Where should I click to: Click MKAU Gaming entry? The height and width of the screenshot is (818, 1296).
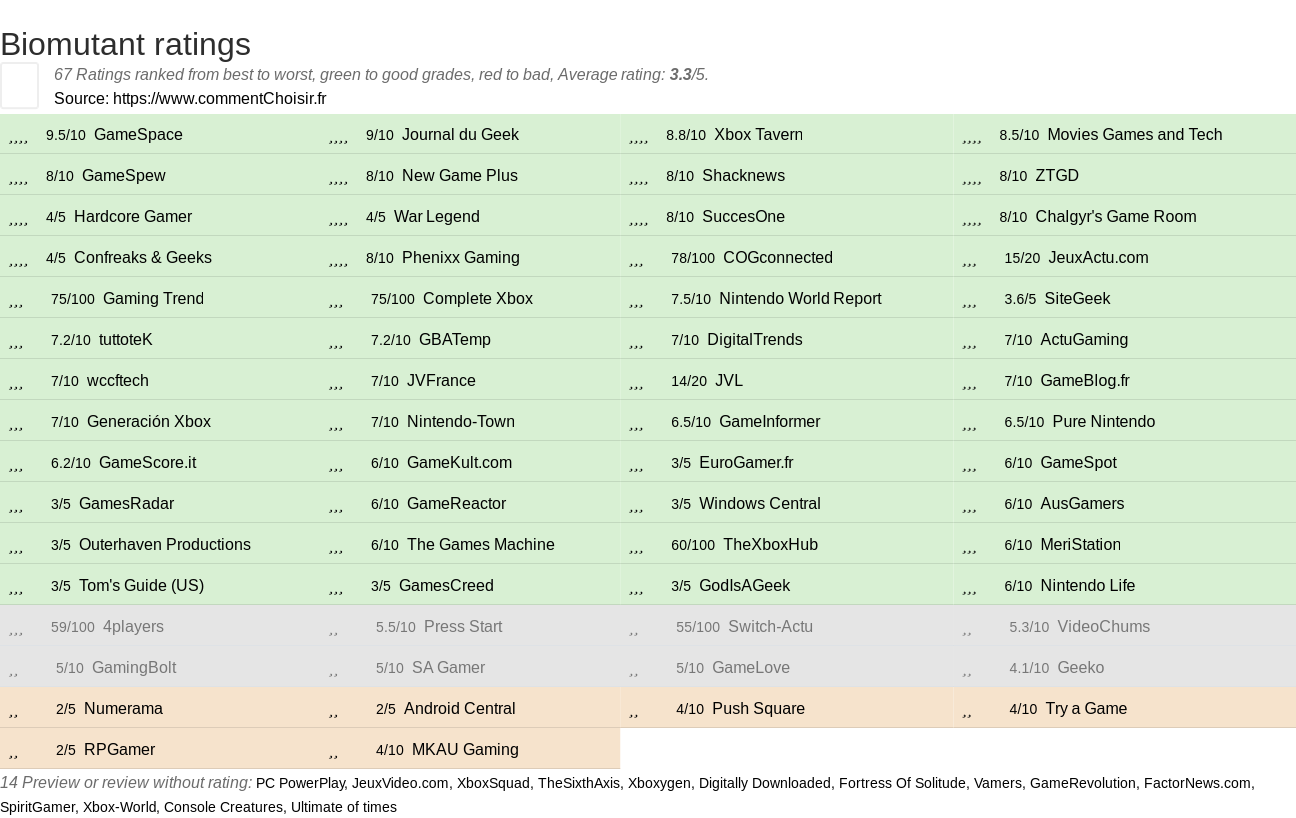(x=465, y=749)
